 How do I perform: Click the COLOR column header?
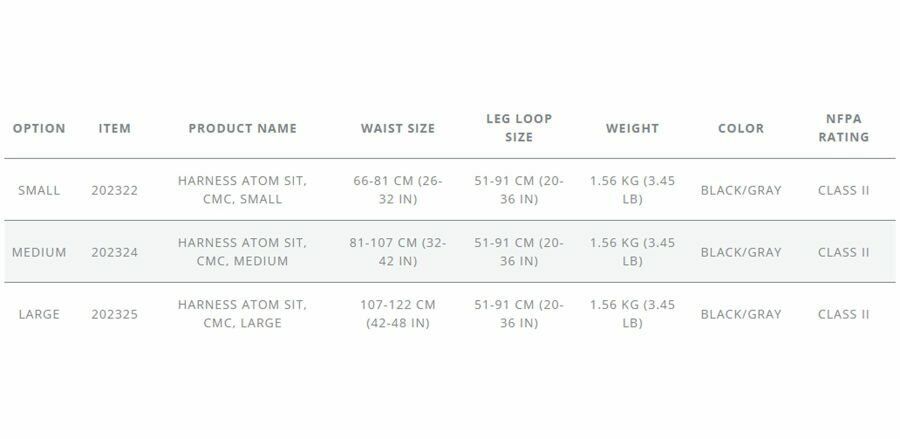[x=741, y=128]
